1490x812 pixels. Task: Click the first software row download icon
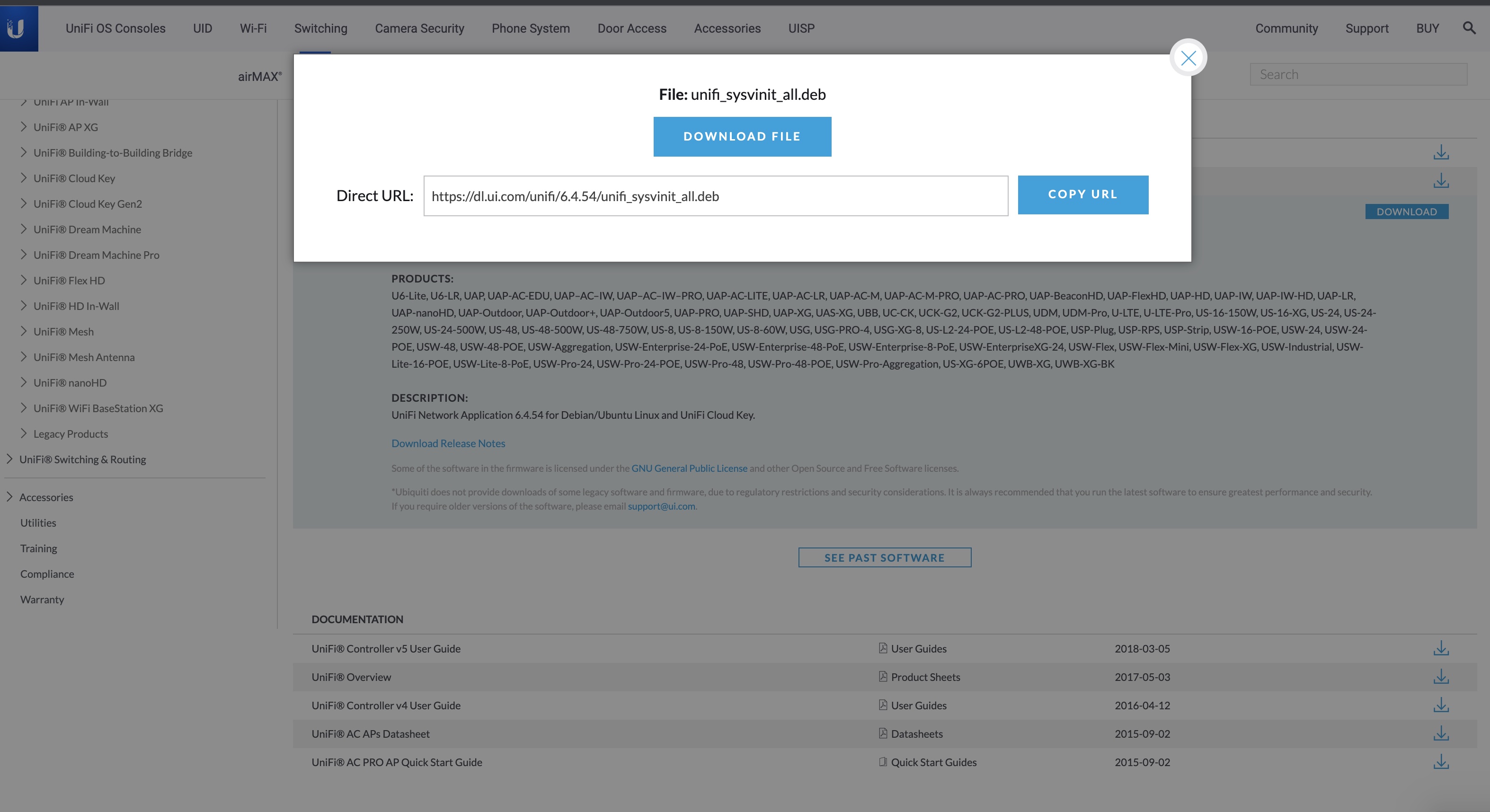1441,152
